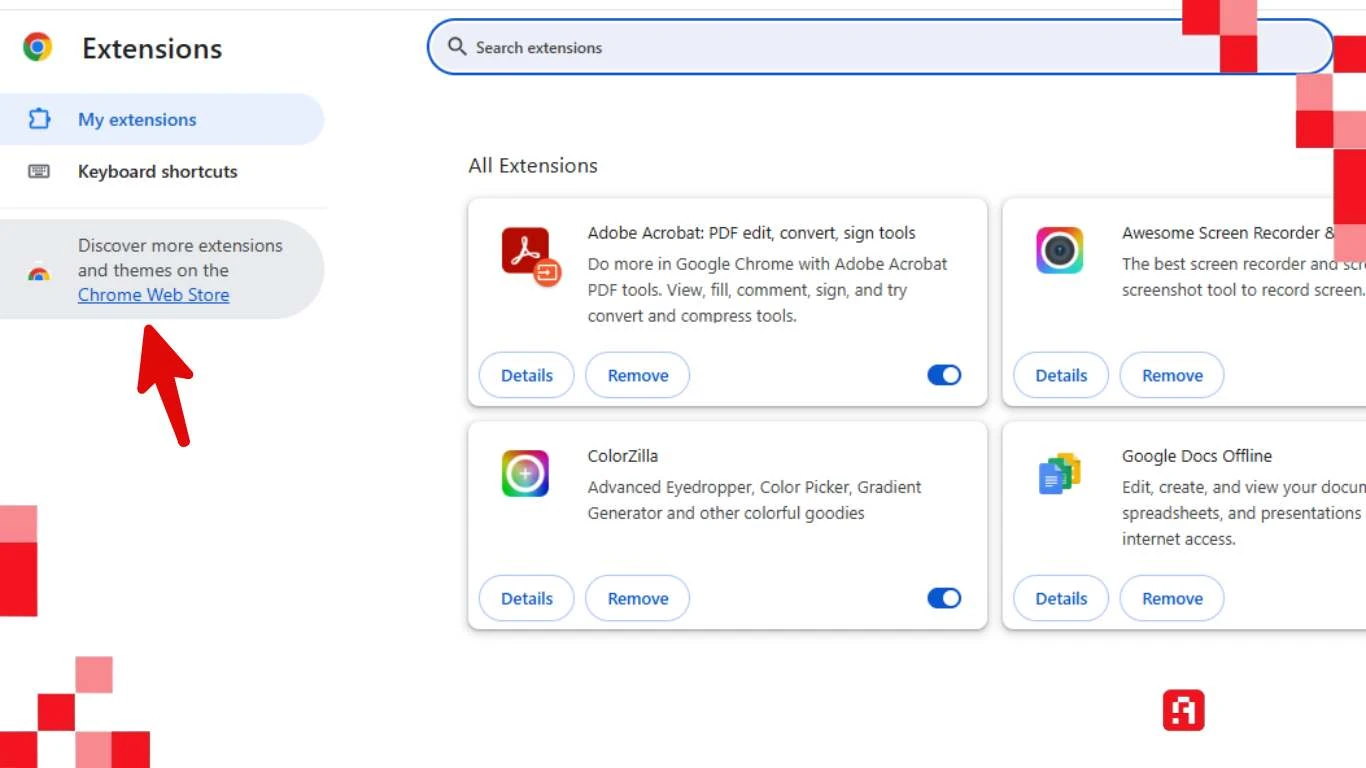Image resolution: width=1366 pixels, height=768 pixels.
Task: Open Details for Adobe Acrobat
Action: pyautogui.click(x=526, y=376)
